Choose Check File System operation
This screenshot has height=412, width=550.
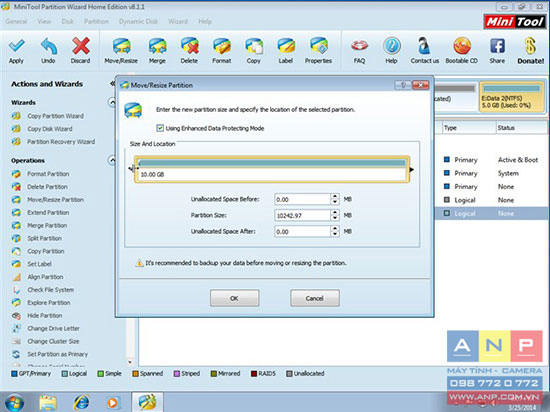[51, 290]
